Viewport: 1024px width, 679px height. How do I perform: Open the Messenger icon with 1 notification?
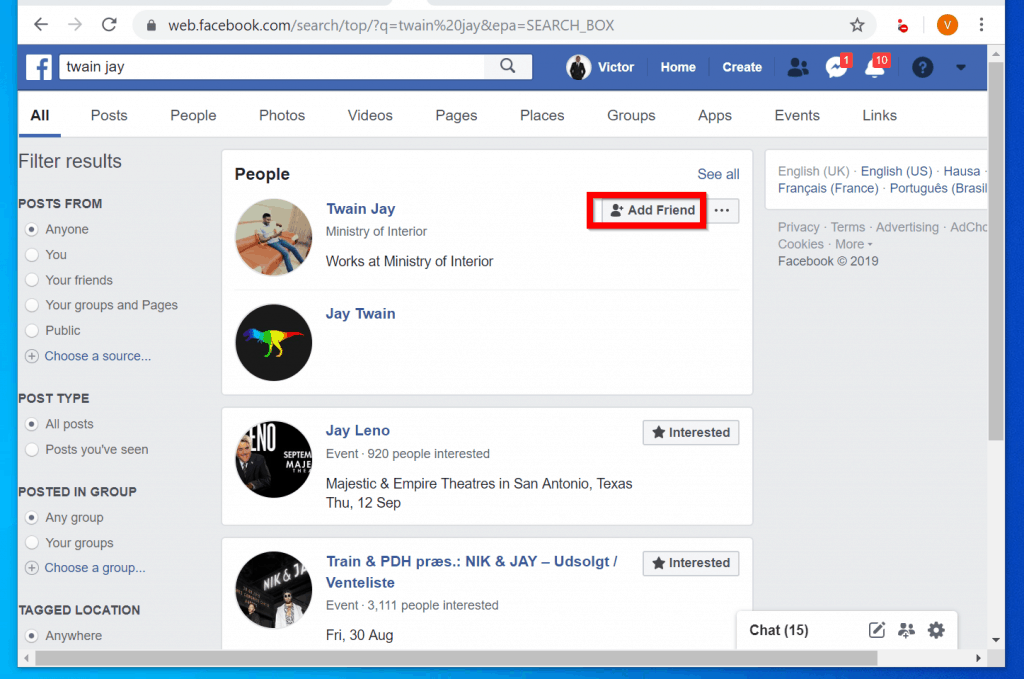coord(837,67)
